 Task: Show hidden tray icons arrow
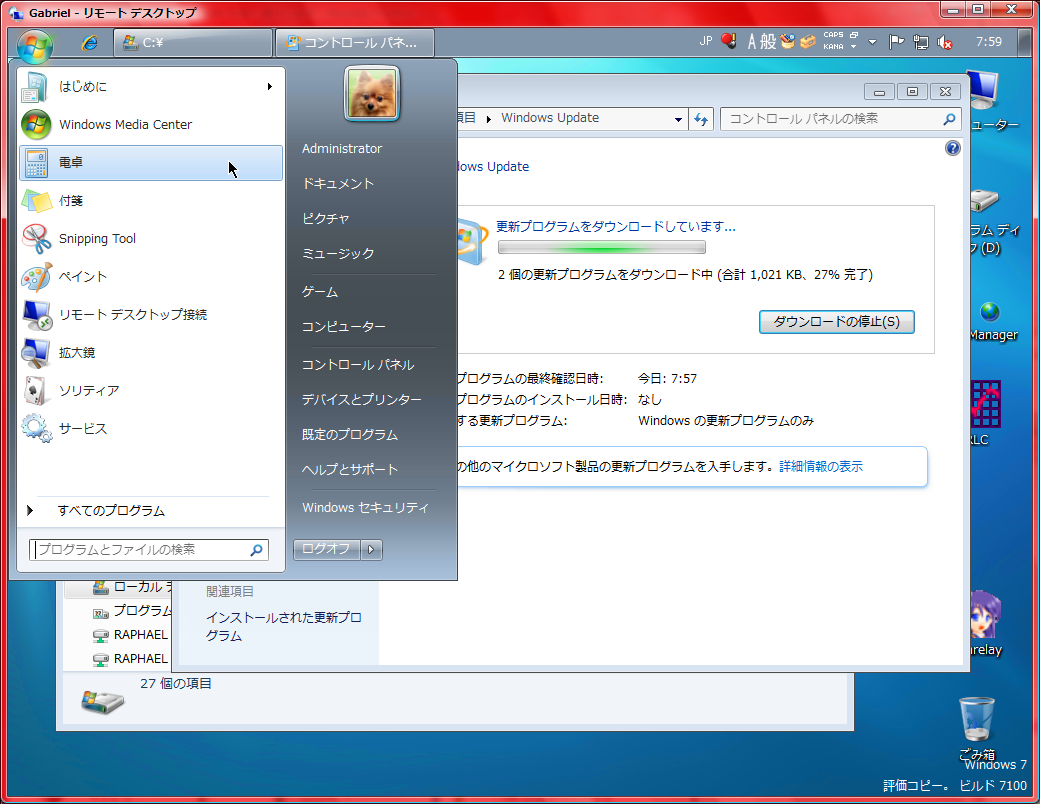click(872, 42)
